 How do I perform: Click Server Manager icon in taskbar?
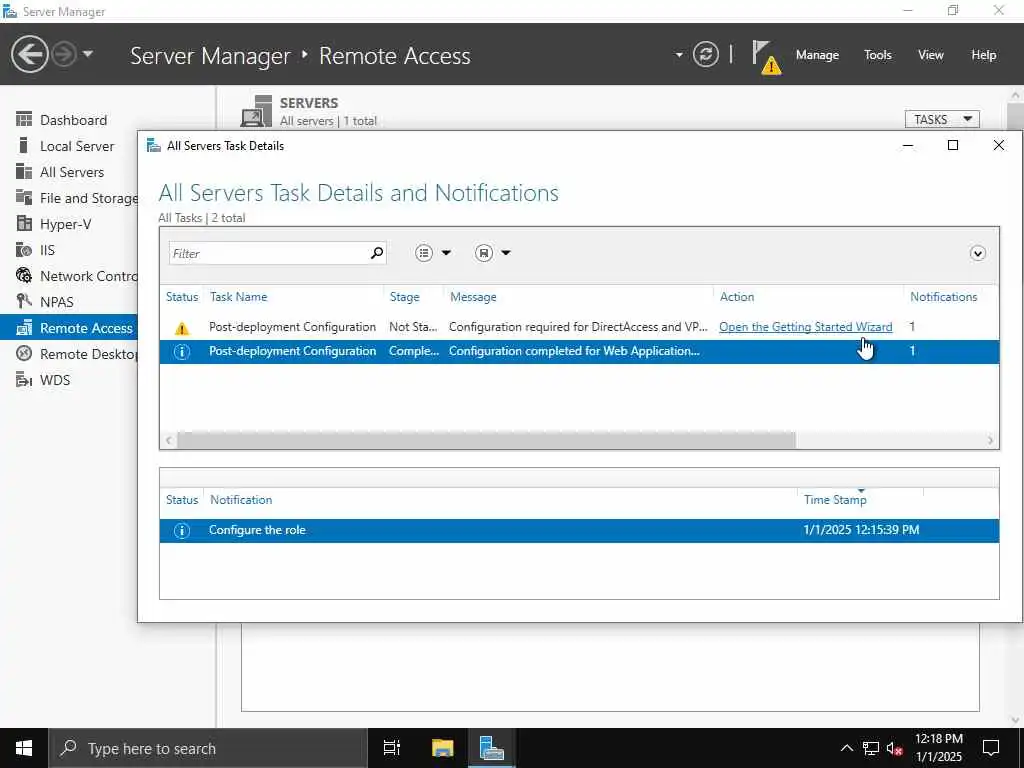pyautogui.click(x=492, y=748)
